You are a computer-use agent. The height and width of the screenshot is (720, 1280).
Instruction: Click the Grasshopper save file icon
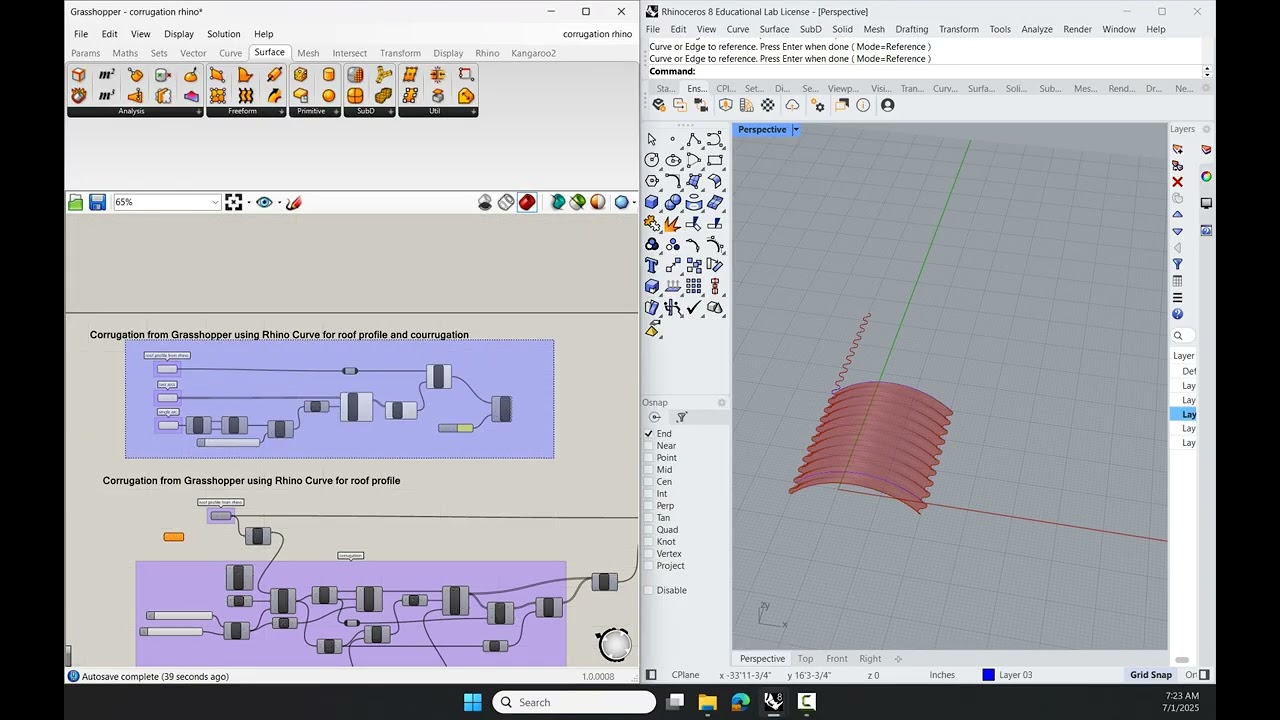(97, 202)
